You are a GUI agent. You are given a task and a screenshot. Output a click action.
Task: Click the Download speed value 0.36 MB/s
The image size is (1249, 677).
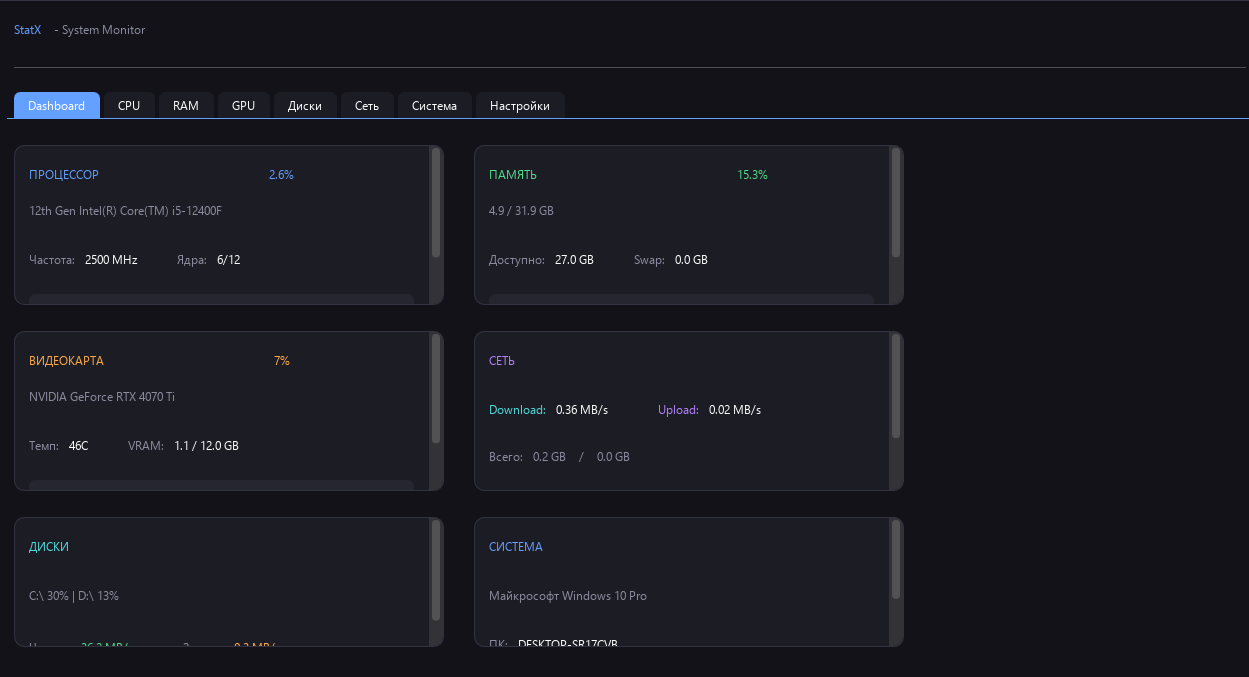pyautogui.click(x=584, y=409)
